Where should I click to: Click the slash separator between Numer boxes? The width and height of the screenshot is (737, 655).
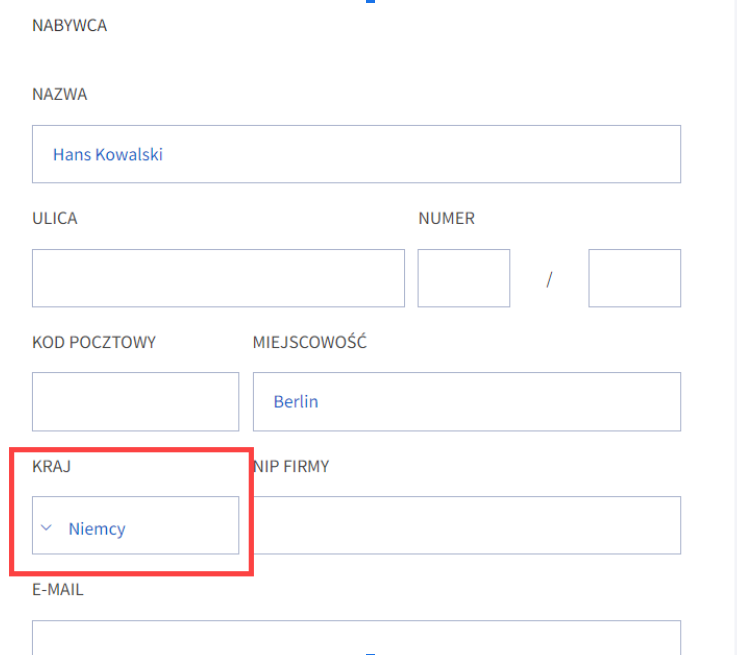(549, 280)
